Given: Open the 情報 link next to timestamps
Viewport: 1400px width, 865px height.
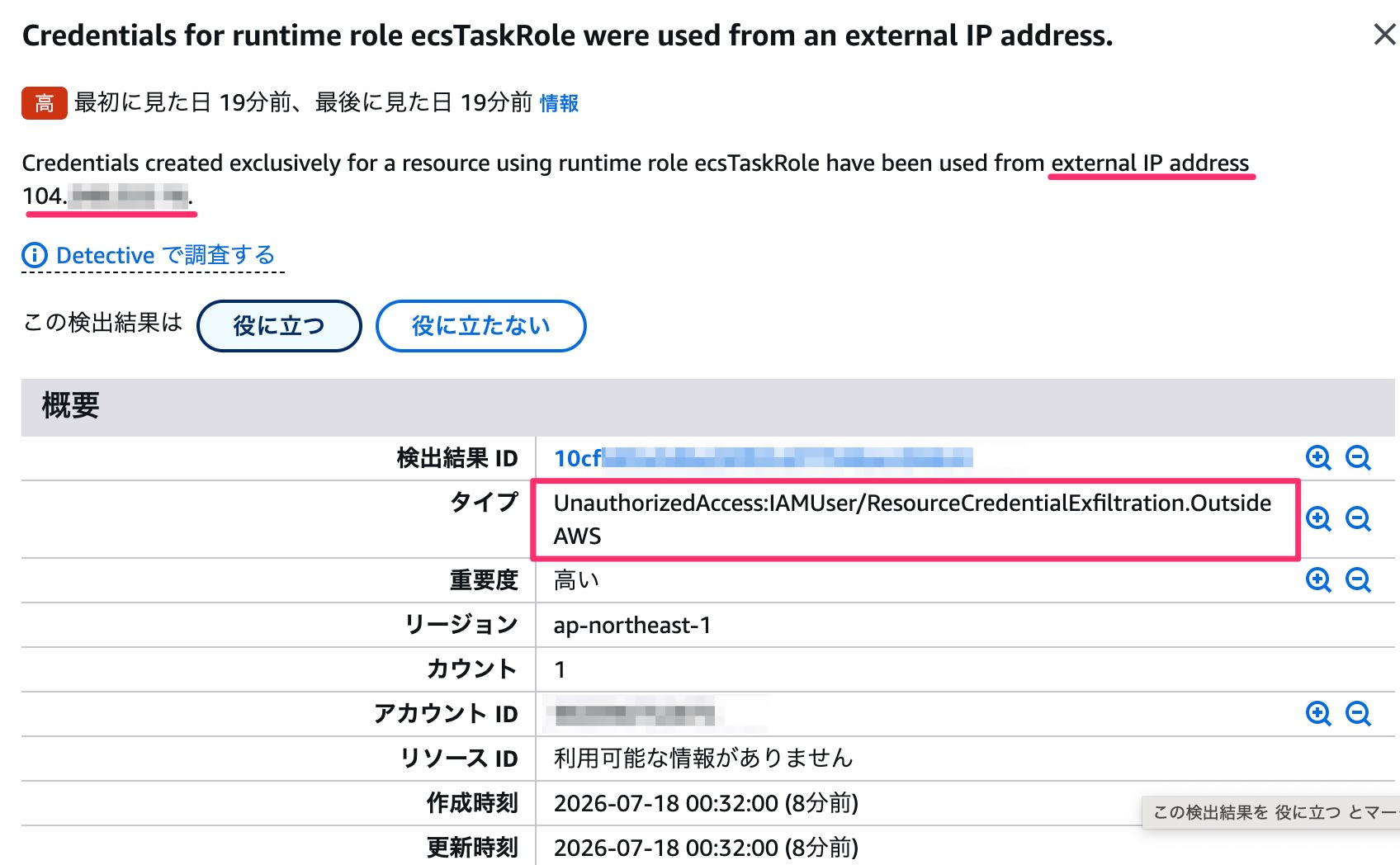Looking at the screenshot, I should click(x=559, y=103).
